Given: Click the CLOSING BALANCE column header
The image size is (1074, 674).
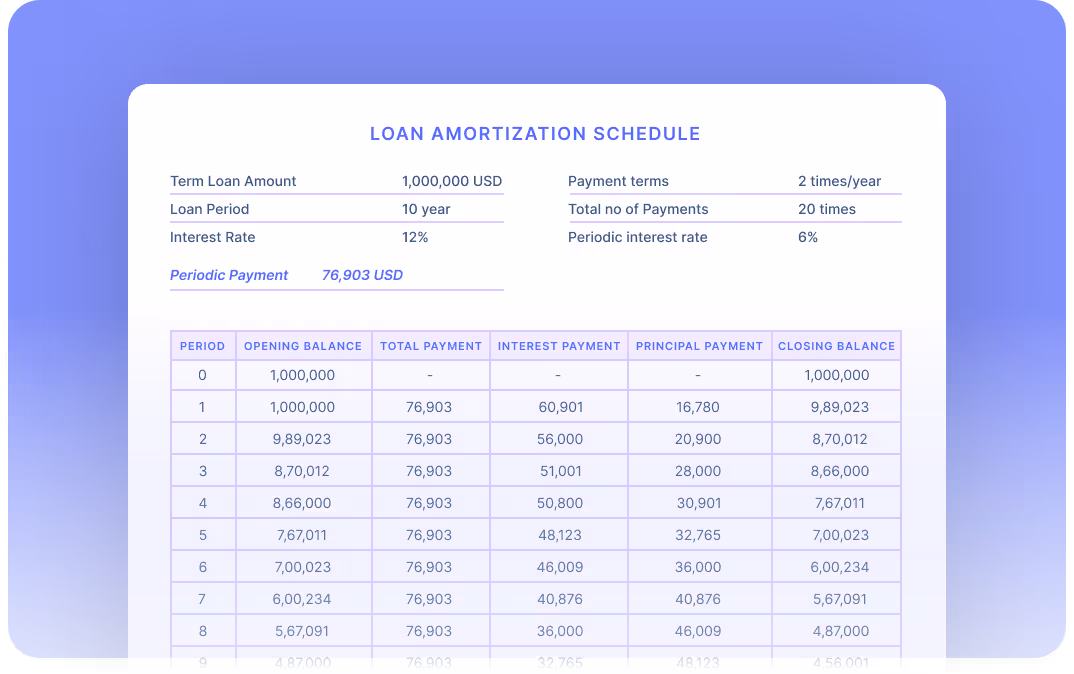Looking at the screenshot, I should click(x=836, y=346).
